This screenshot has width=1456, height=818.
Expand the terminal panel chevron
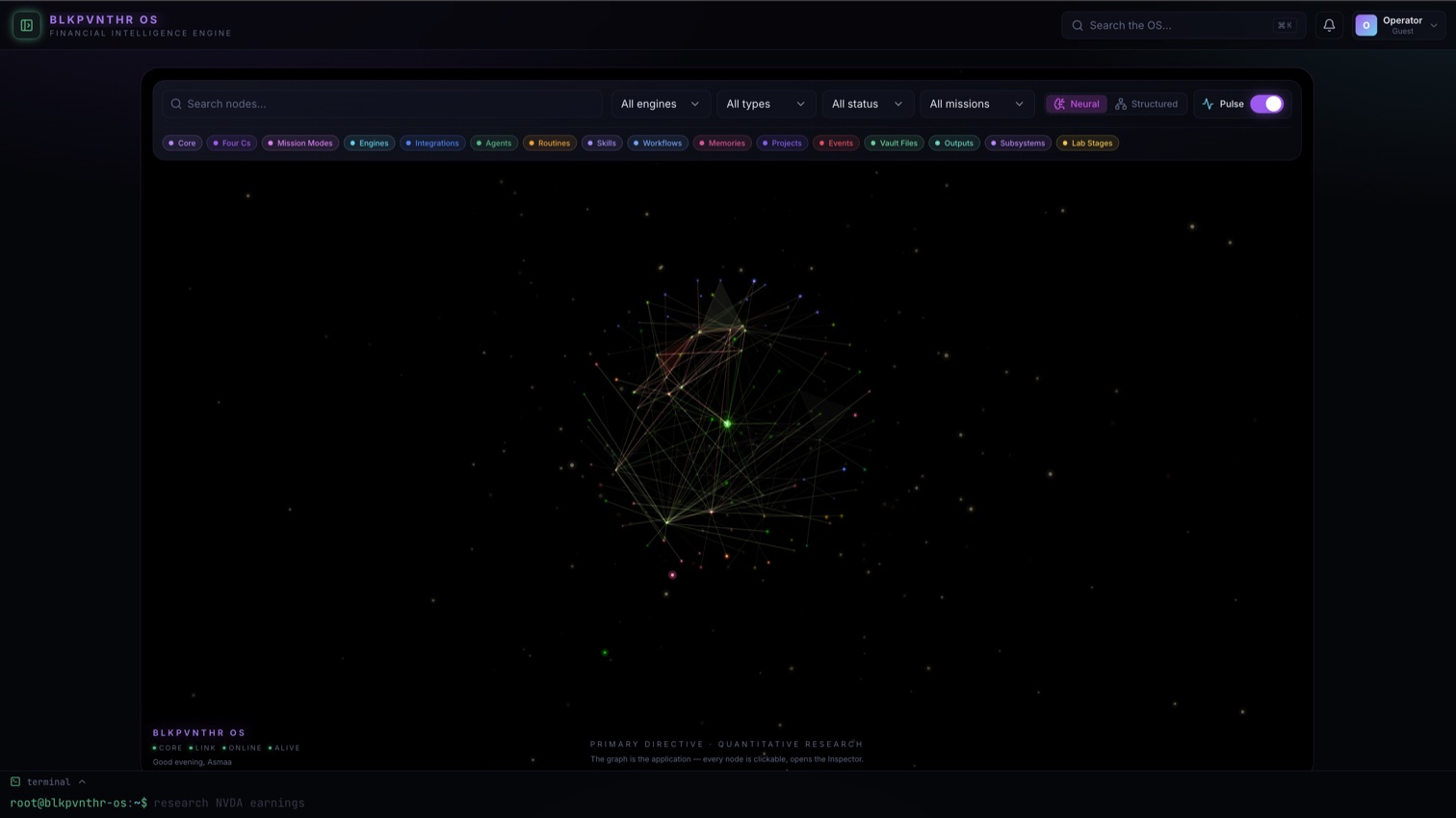[82, 781]
